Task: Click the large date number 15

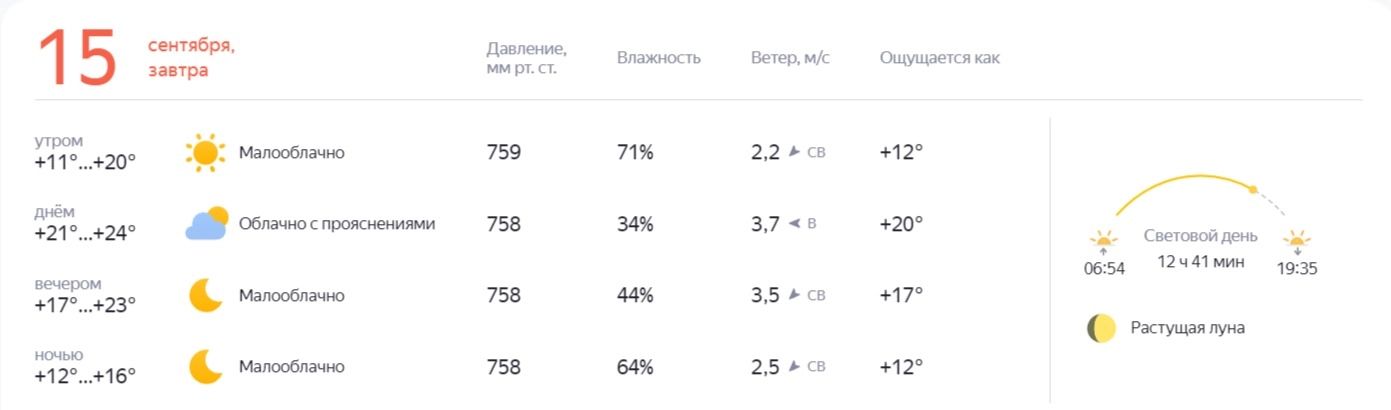Action: [x=77, y=58]
